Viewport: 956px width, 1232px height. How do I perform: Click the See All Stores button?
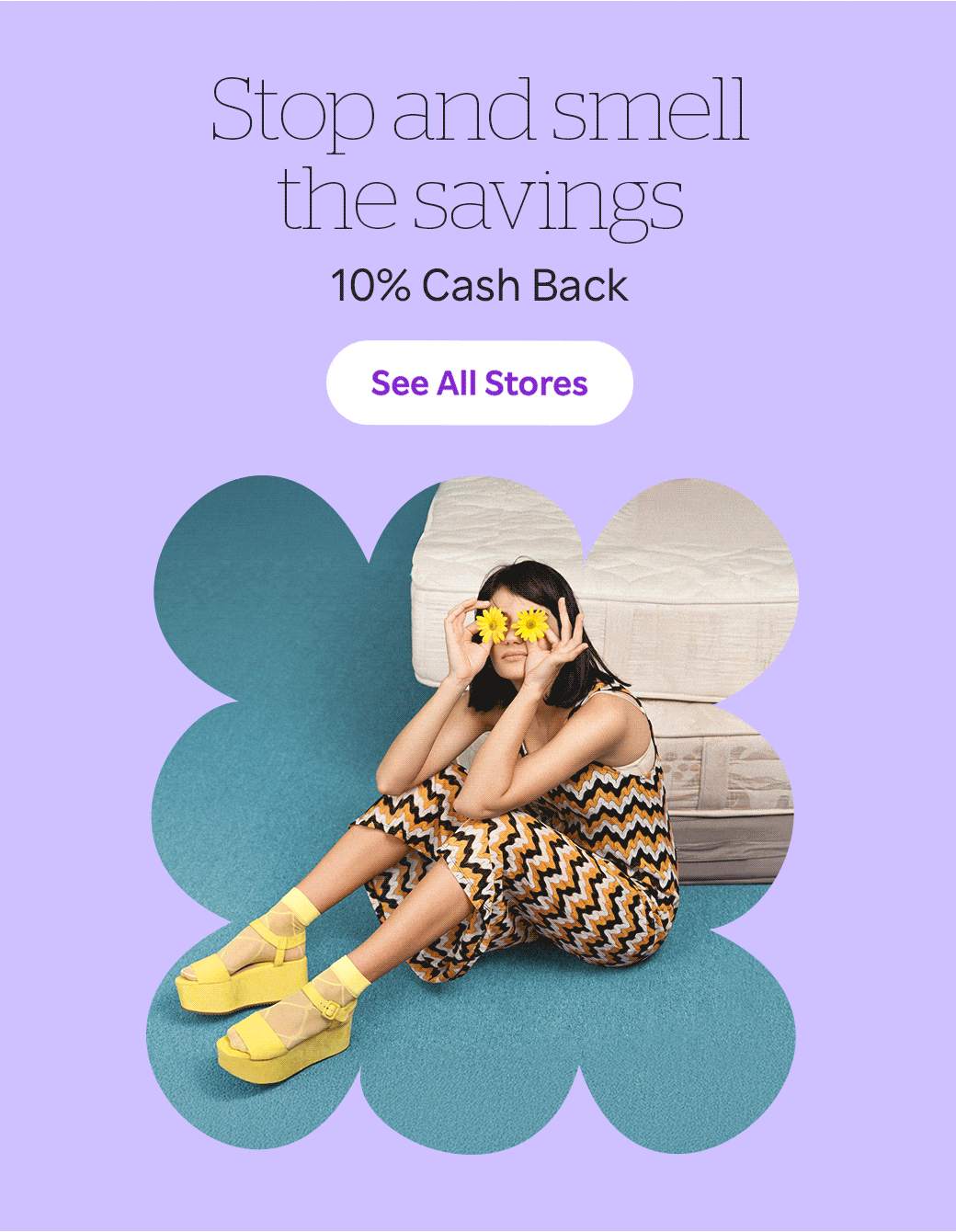pyautogui.click(x=479, y=382)
